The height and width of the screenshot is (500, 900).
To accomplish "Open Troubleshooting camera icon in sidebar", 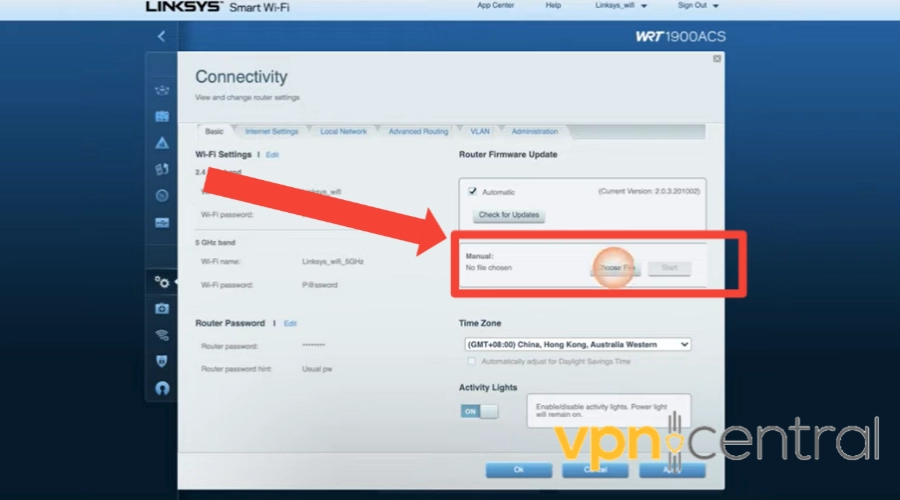I will coord(162,310).
